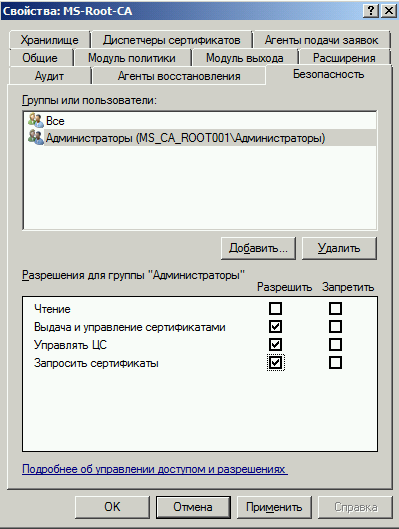
Task: Click the help question mark in title bar
Action: [x=371, y=11]
